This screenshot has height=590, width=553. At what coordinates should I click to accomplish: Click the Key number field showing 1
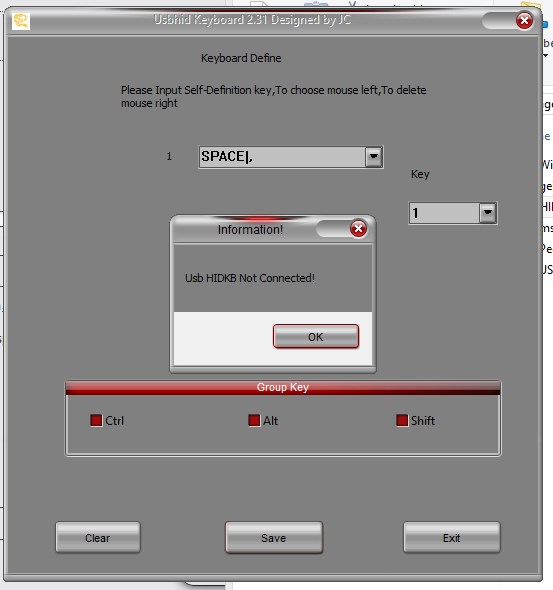pos(444,213)
